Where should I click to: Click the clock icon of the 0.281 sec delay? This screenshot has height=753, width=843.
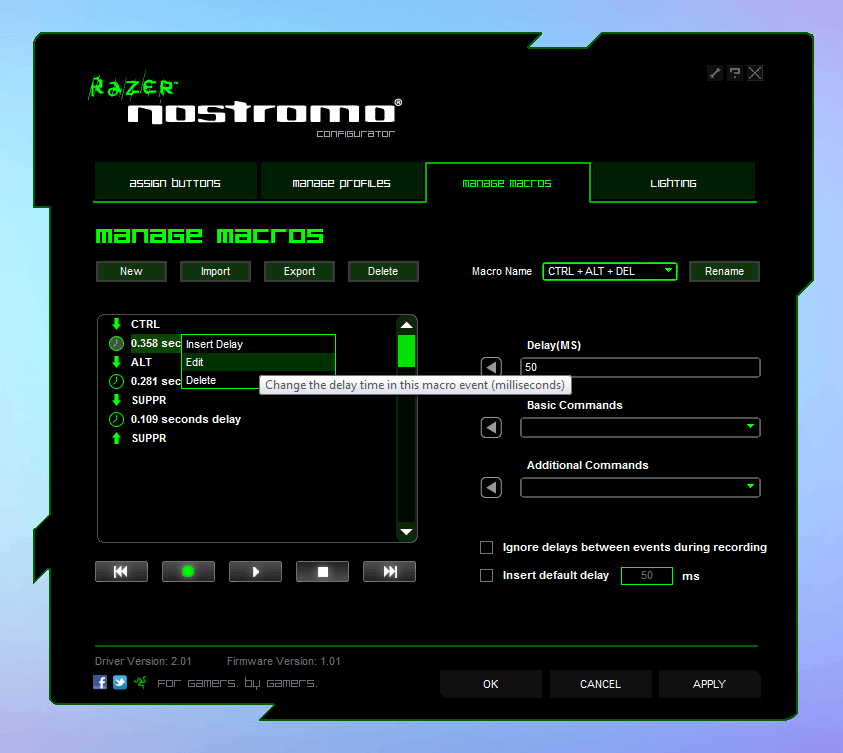(116, 382)
